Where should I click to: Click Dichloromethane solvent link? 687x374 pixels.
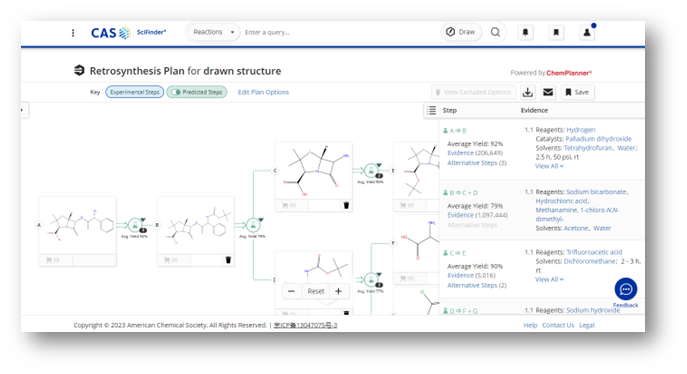(589, 261)
